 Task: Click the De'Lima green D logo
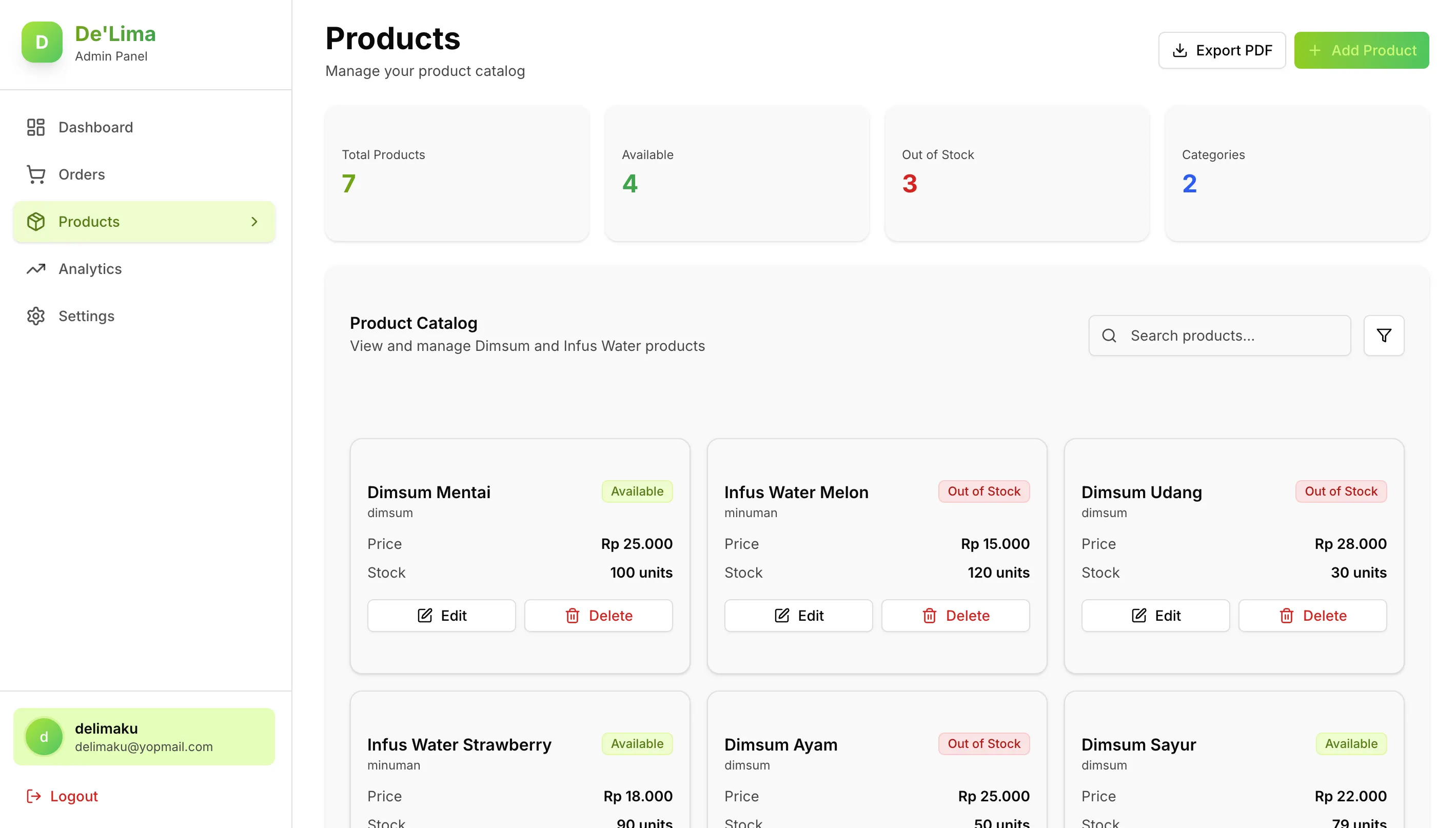[x=42, y=42]
